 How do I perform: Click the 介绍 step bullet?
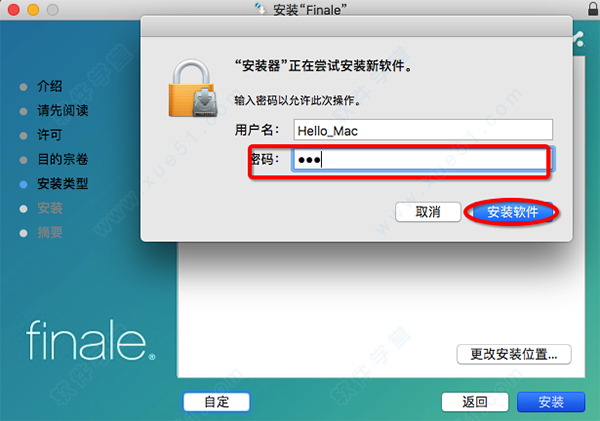(x=23, y=87)
